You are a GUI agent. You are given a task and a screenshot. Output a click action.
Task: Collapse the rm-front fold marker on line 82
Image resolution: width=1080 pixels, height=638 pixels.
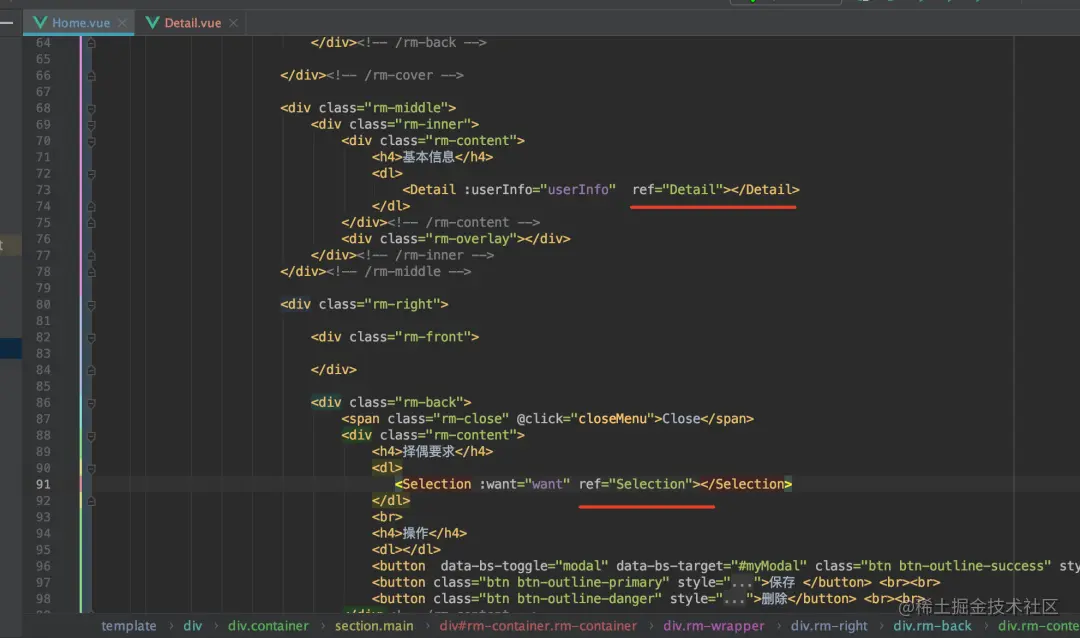pos(91,338)
